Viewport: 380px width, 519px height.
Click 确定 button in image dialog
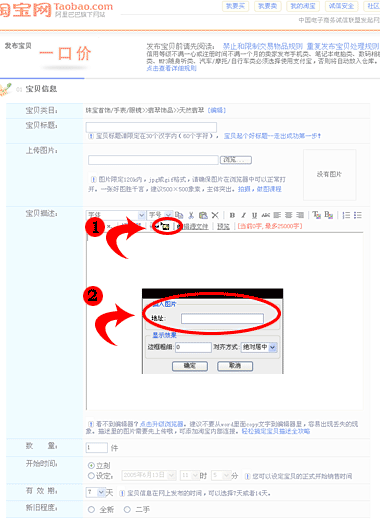190,366
